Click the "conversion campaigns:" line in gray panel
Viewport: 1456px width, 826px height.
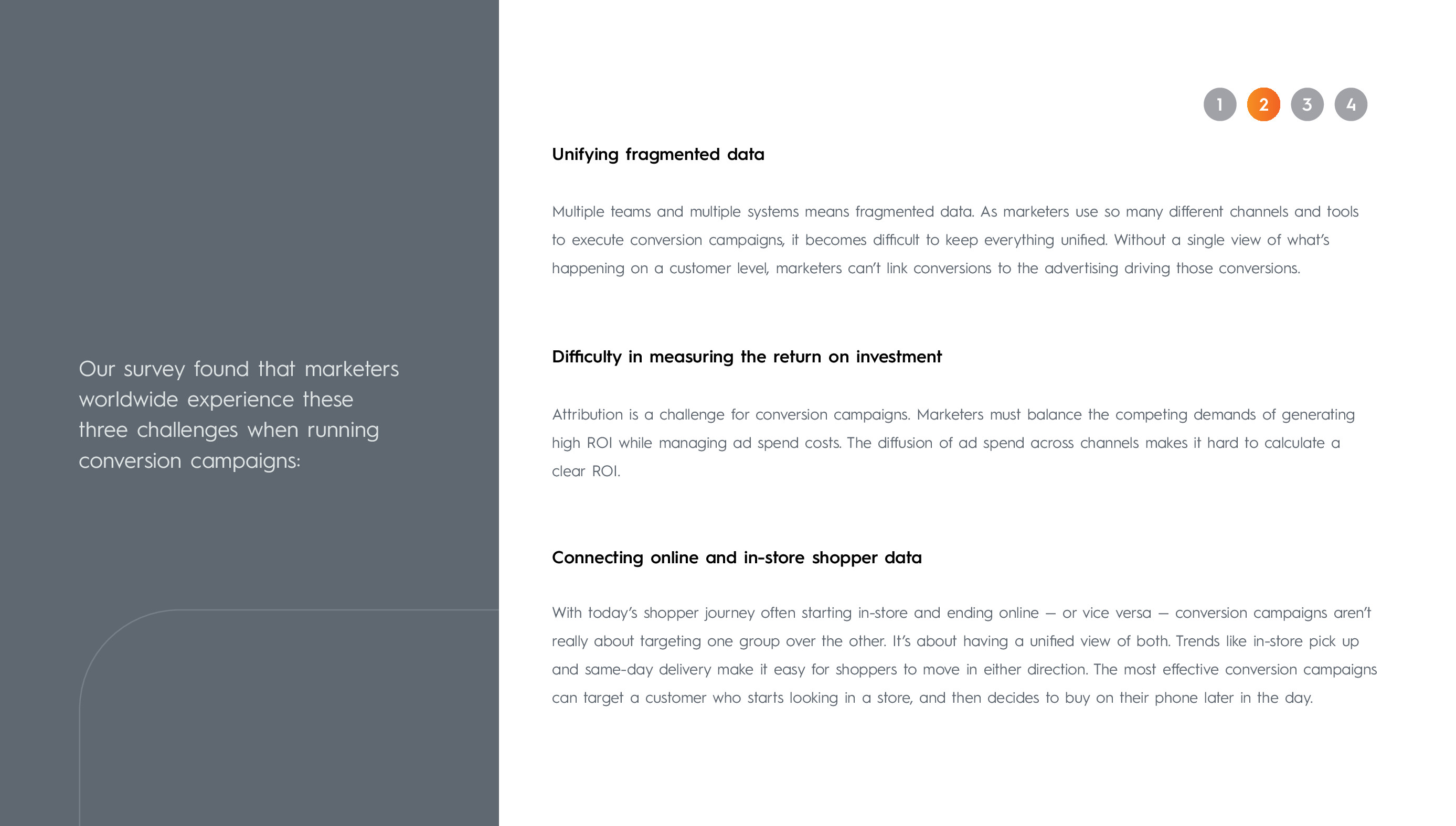click(x=189, y=460)
